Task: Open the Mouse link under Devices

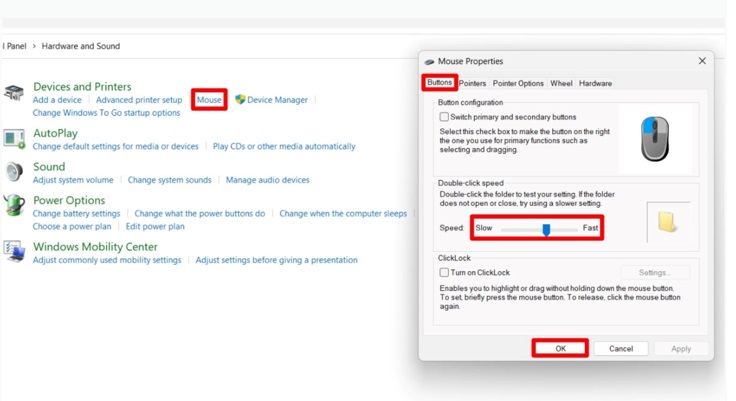Action: tap(209, 100)
